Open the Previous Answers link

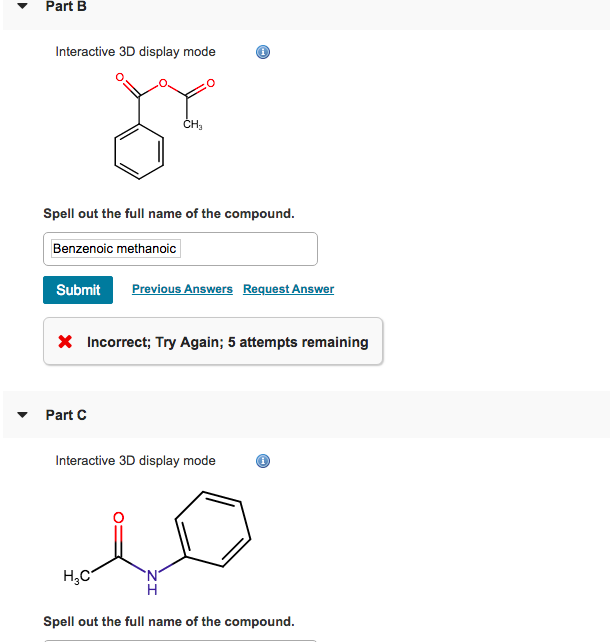tap(182, 289)
